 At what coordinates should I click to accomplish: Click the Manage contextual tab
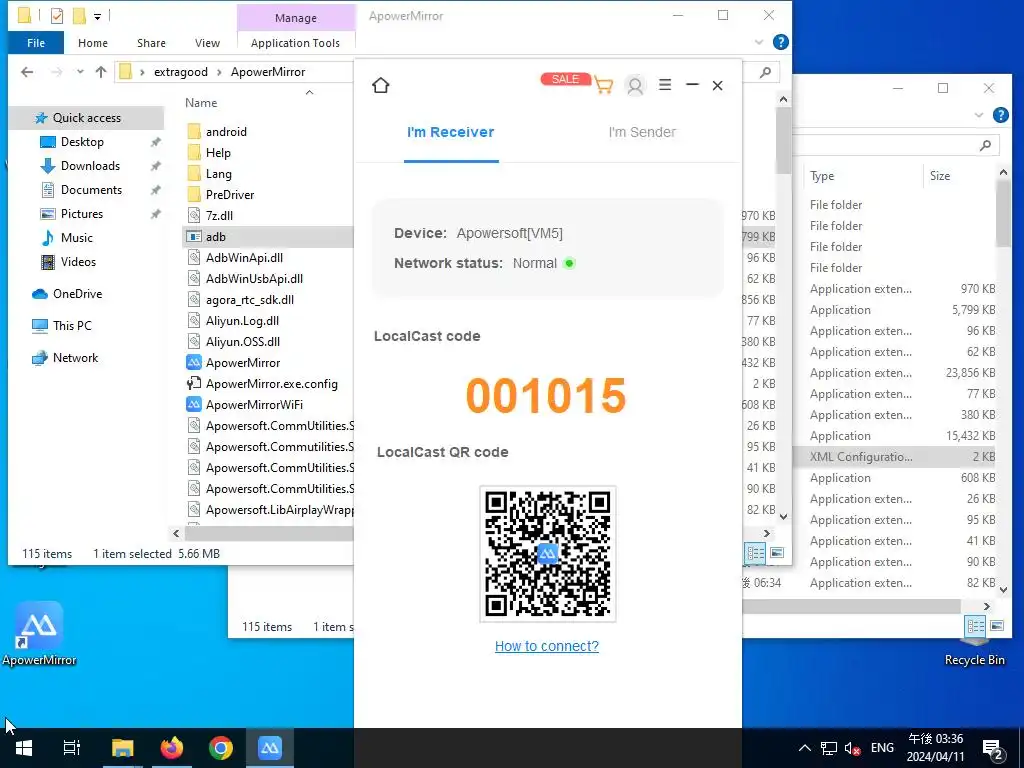(296, 18)
